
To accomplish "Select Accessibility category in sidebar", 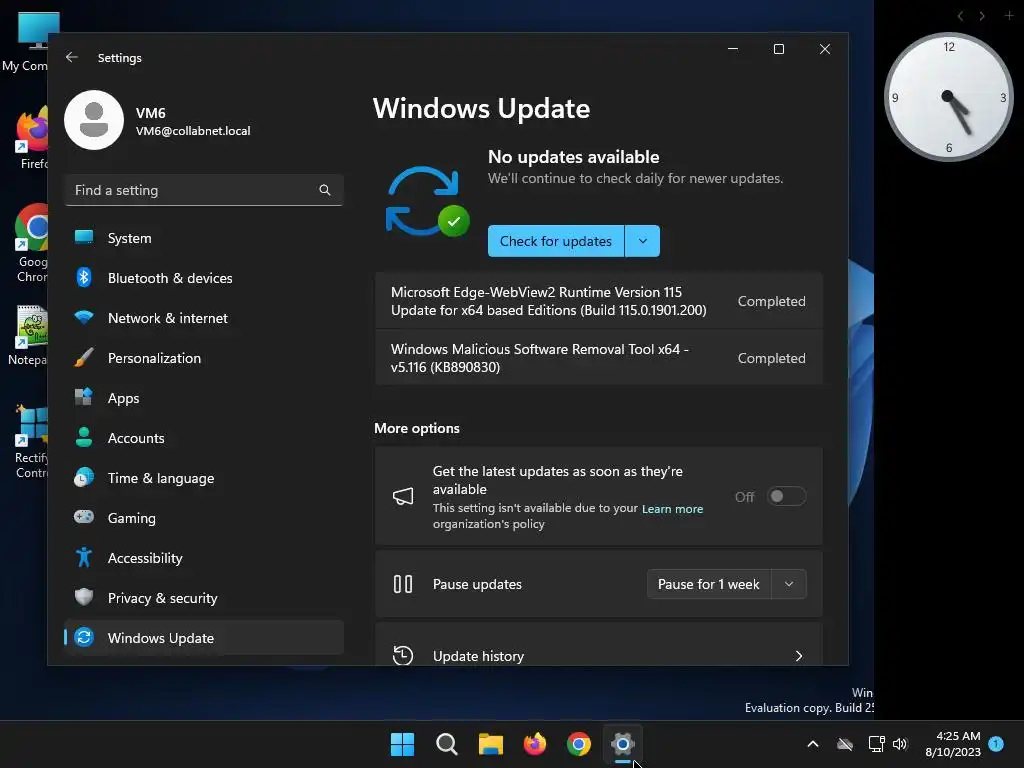I will [204, 557].
